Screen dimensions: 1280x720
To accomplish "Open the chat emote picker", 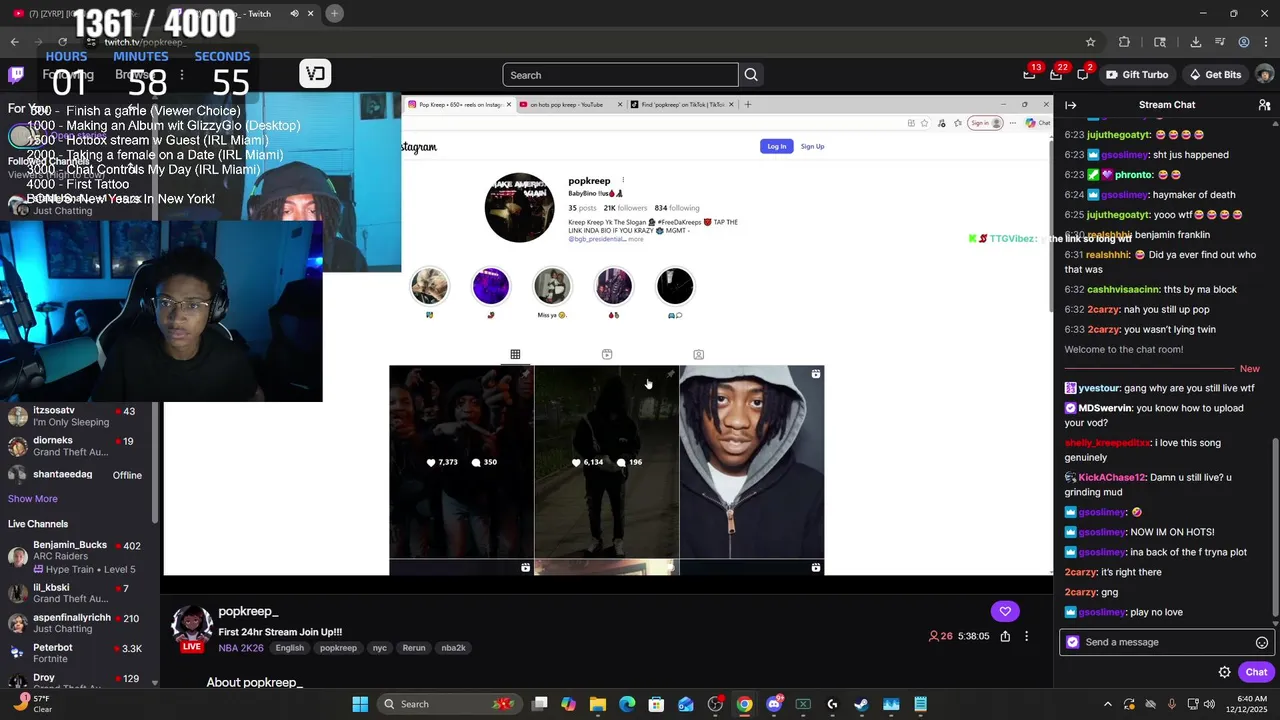I will (1262, 643).
